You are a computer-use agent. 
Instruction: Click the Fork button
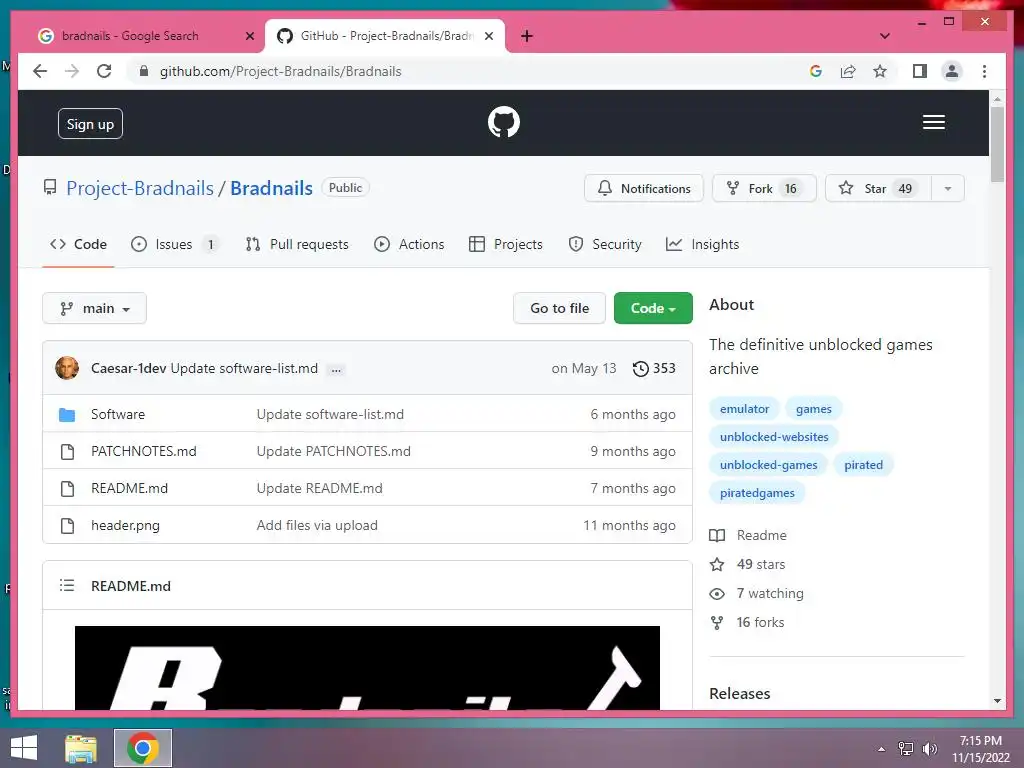[764, 189]
